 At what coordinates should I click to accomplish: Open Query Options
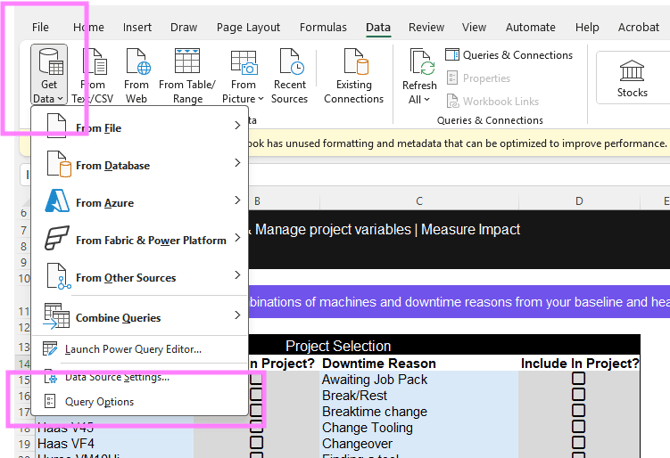click(x=99, y=401)
